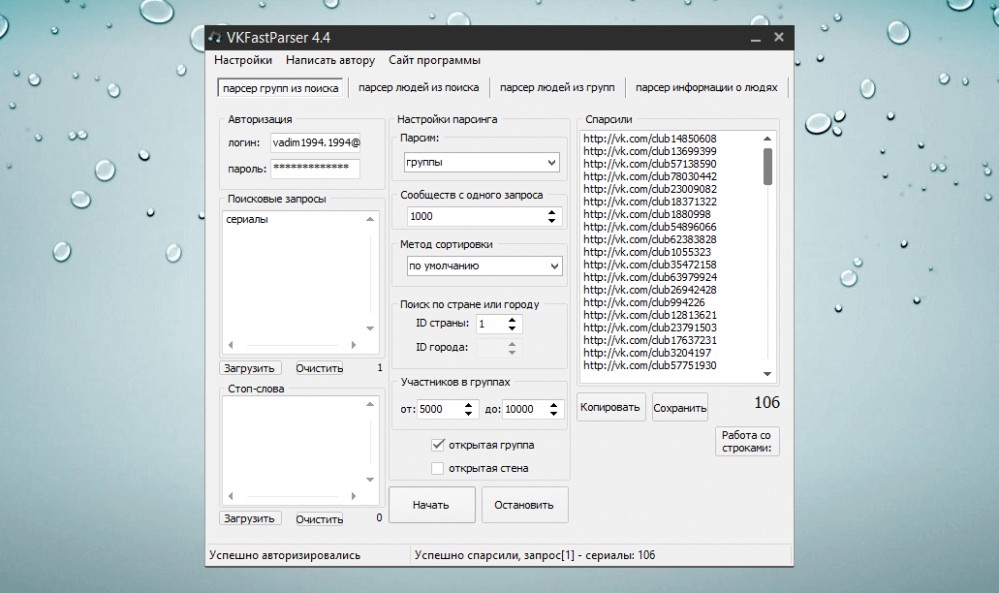The height and width of the screenshot is (593, 999).
Task: Click in the Поисковые запросы text area
Action: (x=299, y=282)
